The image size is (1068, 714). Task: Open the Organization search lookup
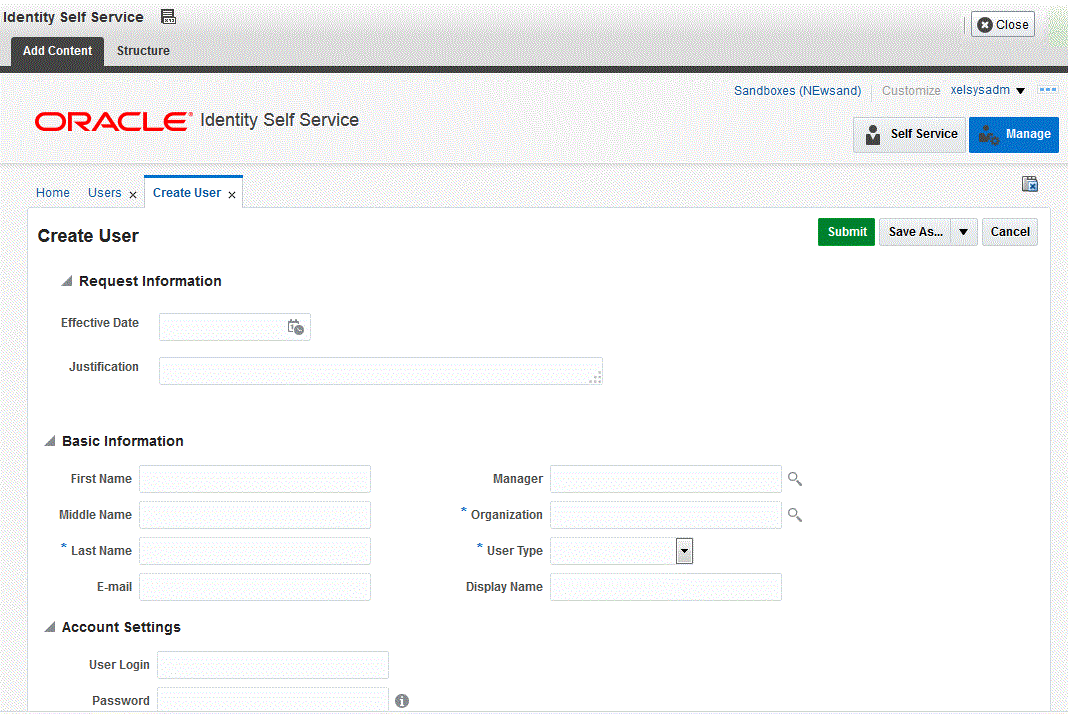point(794,515)
